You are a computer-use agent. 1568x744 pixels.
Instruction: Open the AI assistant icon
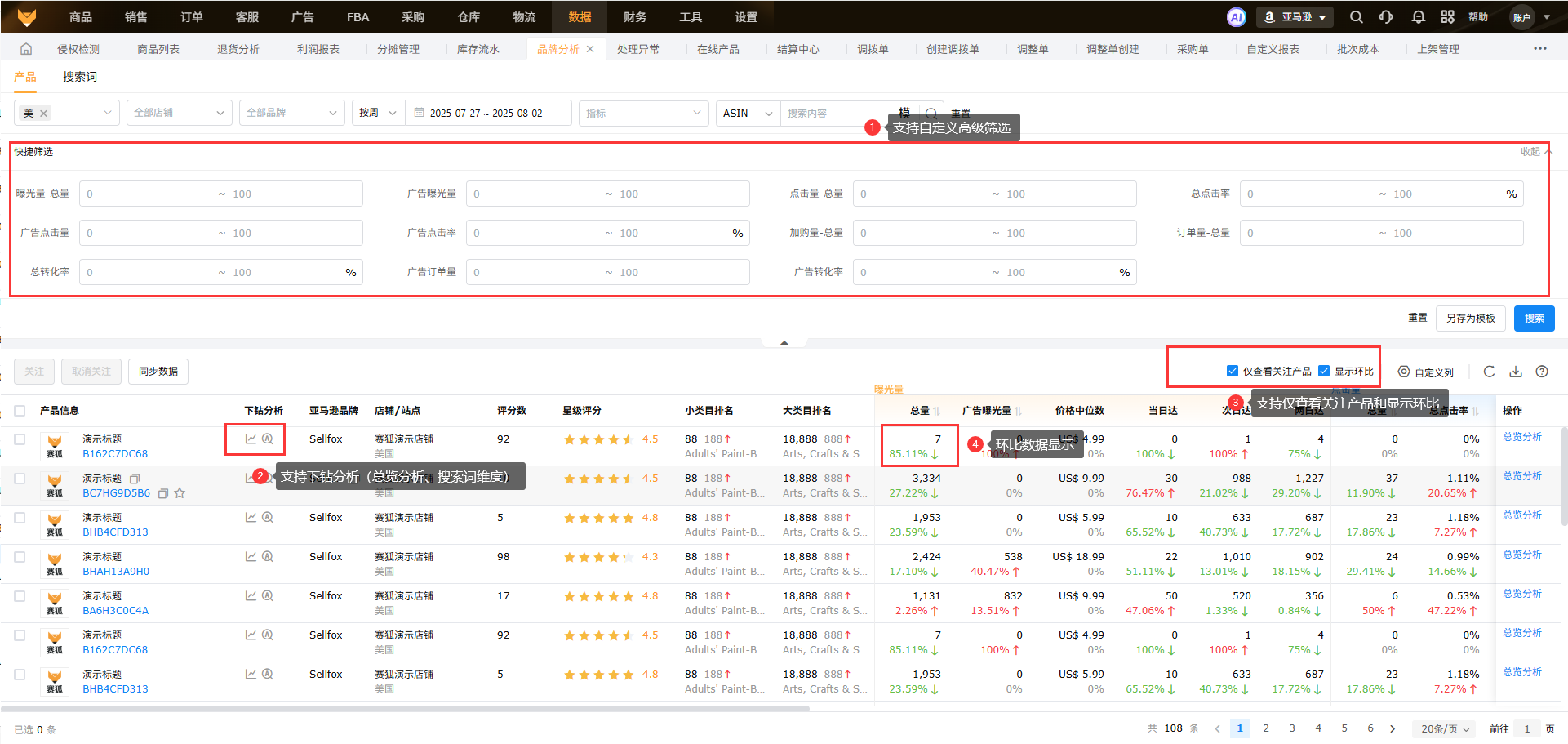(1236, 17)
